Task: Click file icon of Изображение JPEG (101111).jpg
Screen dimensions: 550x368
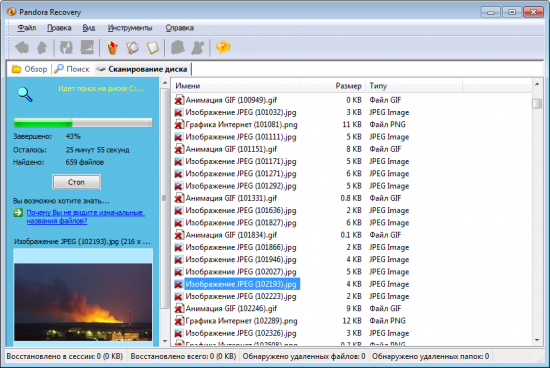Action: point(179,137)
